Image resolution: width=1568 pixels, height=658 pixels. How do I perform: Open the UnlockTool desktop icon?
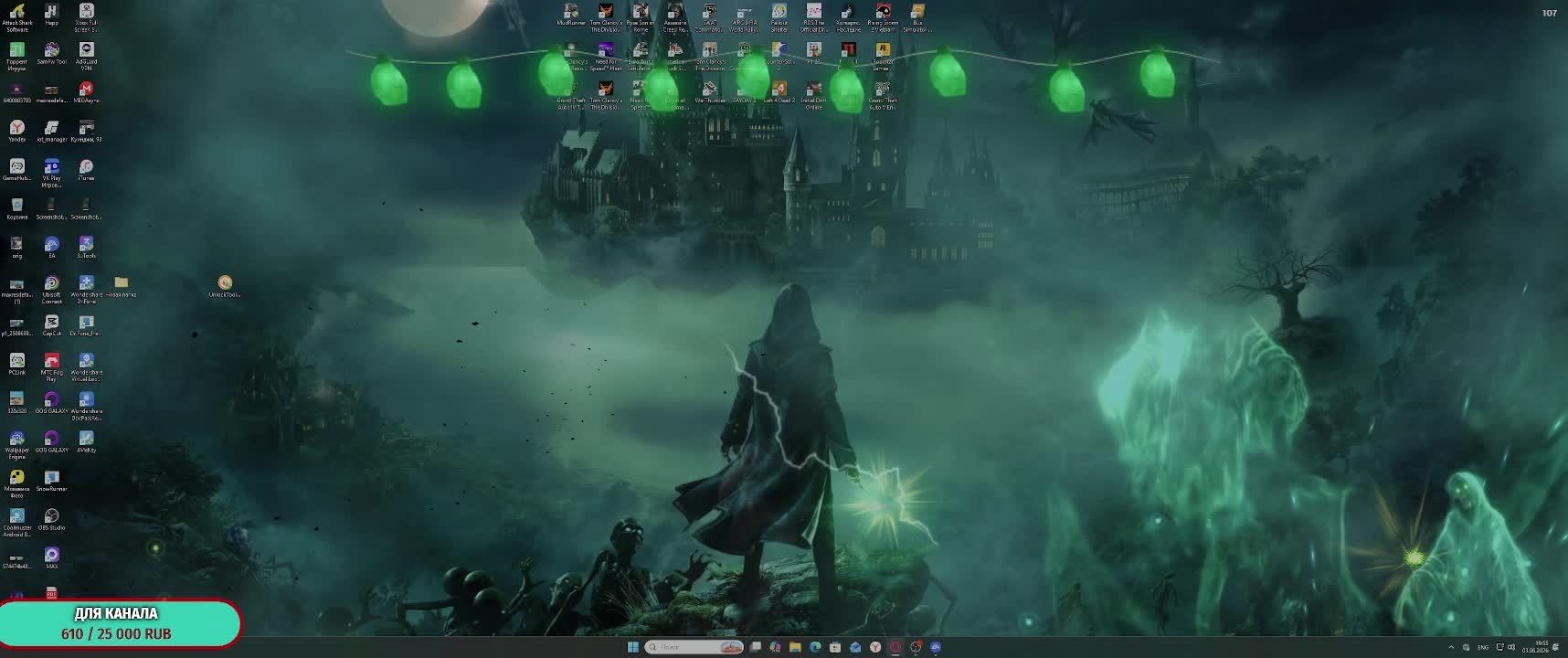point(225,287)
